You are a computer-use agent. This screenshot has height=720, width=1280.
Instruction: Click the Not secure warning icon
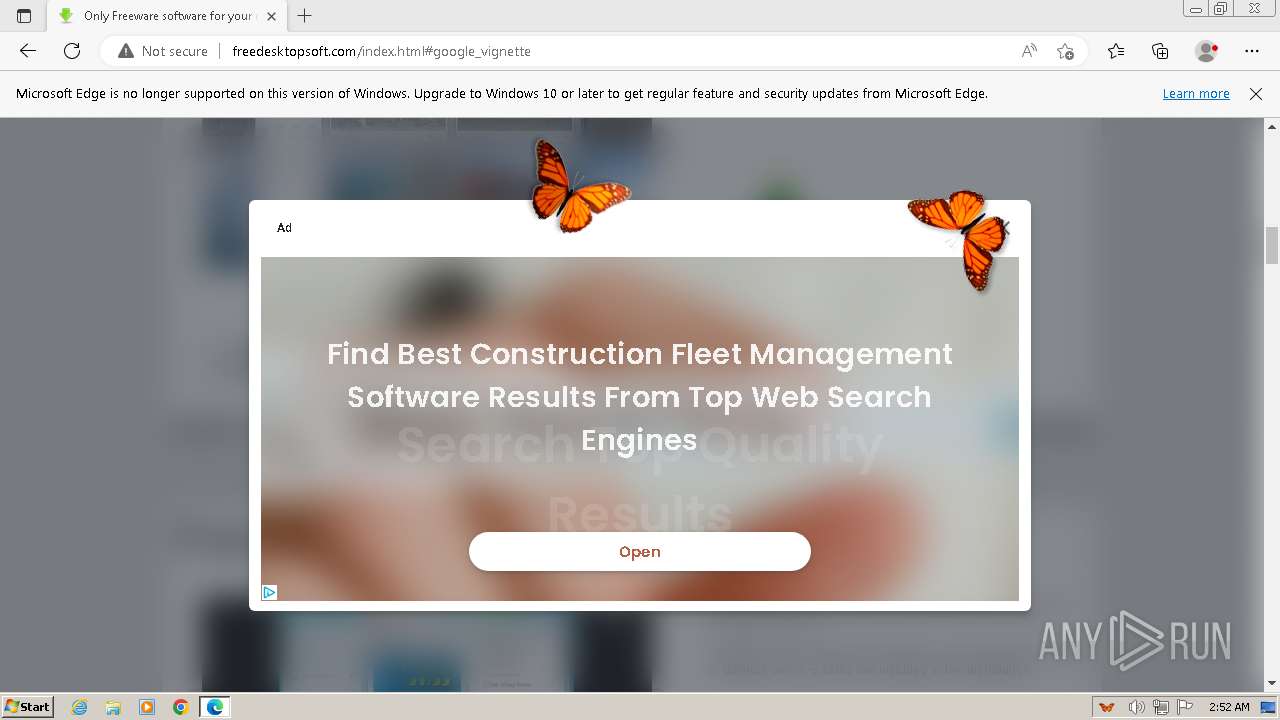click(126, 51)
